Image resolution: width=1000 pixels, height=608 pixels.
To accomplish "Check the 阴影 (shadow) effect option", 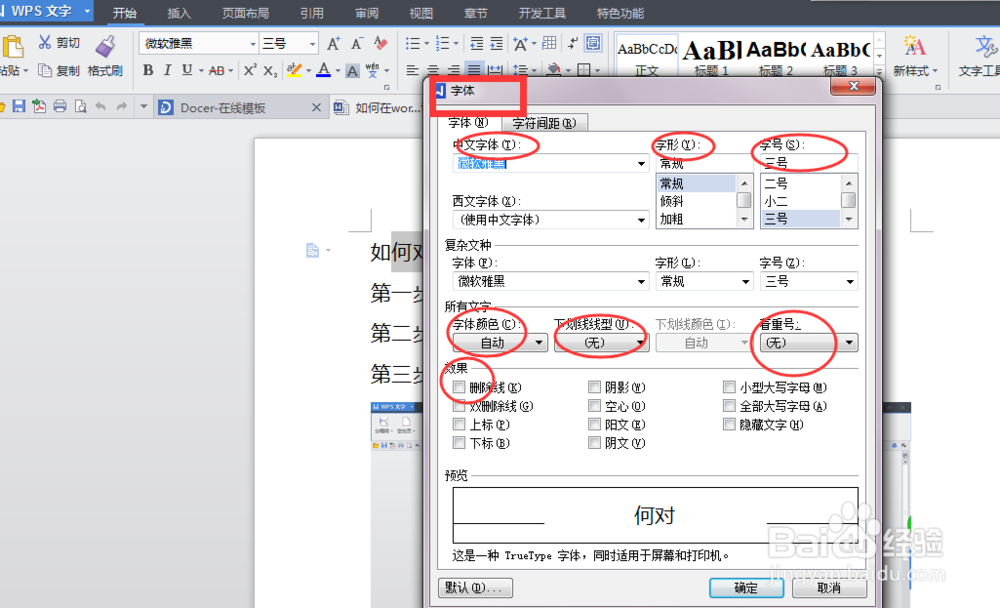I will pyautogui.click(x=595, y=387).
